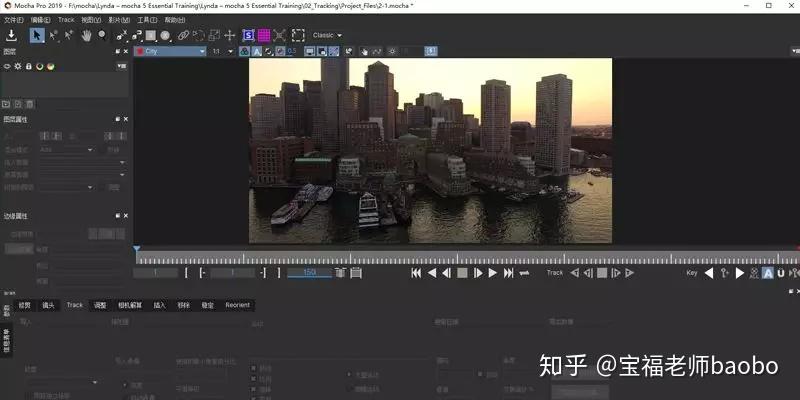The height and width of the screenshot is (400, 800).
Task: Open the viewer options arrow at far right
Action: pos(795,51)
